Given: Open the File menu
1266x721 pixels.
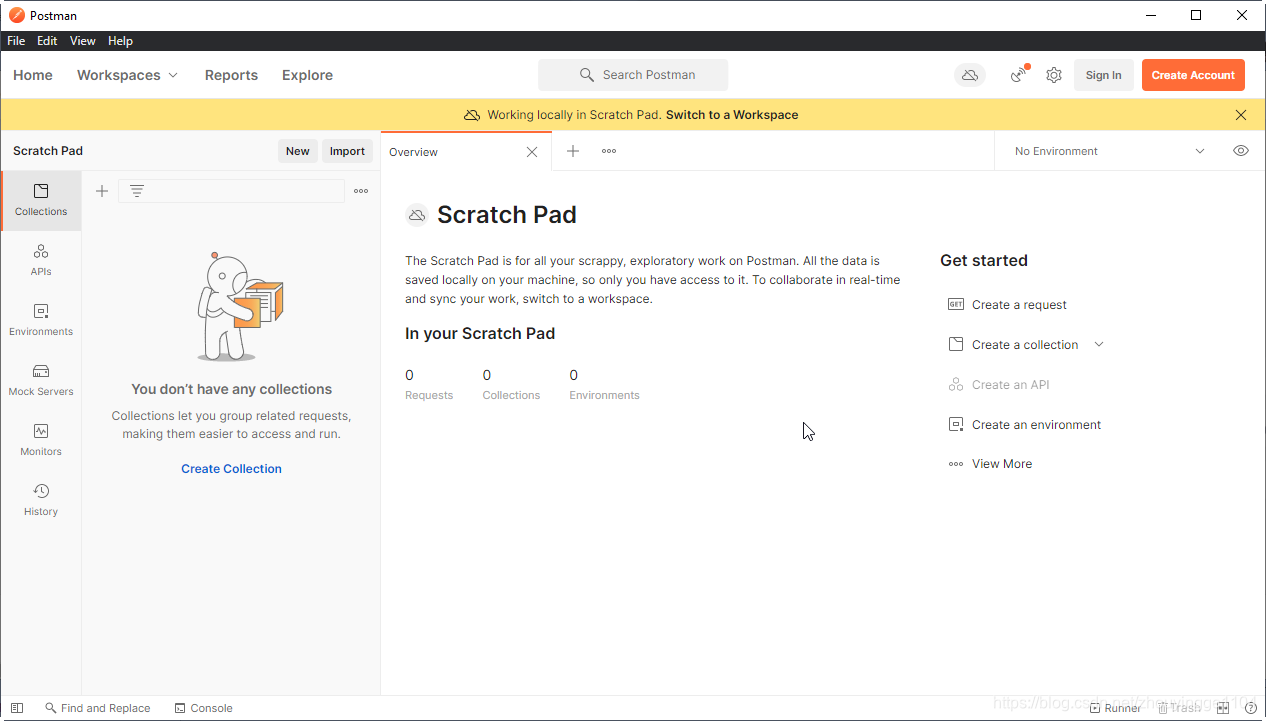Looking at the screenshot, I should [x=15, y=40].
